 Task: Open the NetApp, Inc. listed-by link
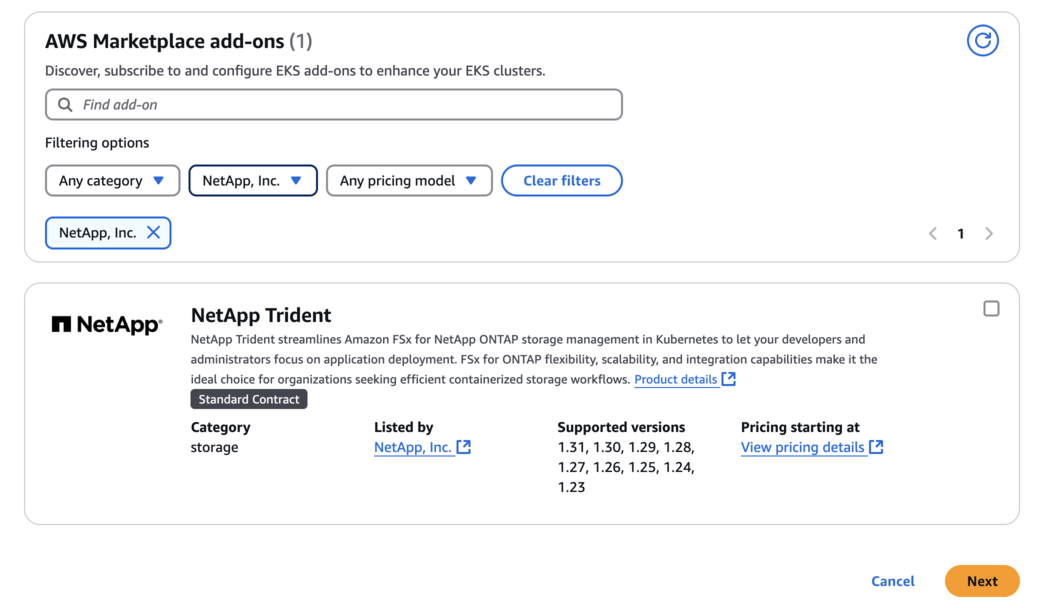[412, 448]
